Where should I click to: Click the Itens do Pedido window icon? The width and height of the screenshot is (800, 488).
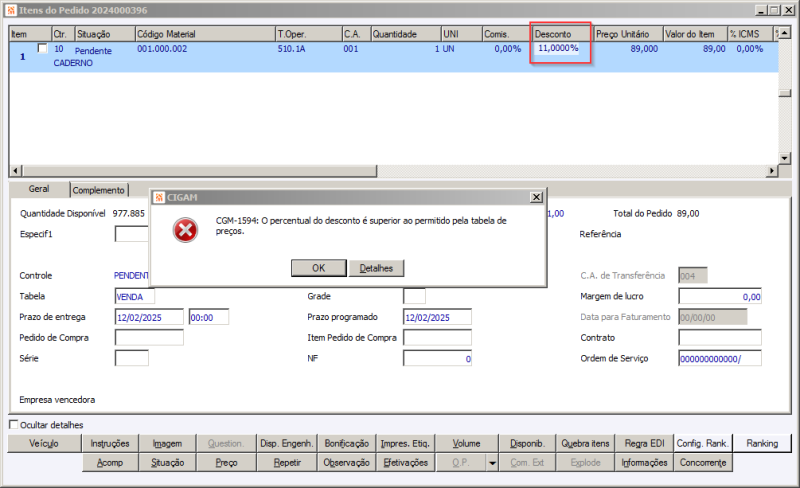click(11, 10)
